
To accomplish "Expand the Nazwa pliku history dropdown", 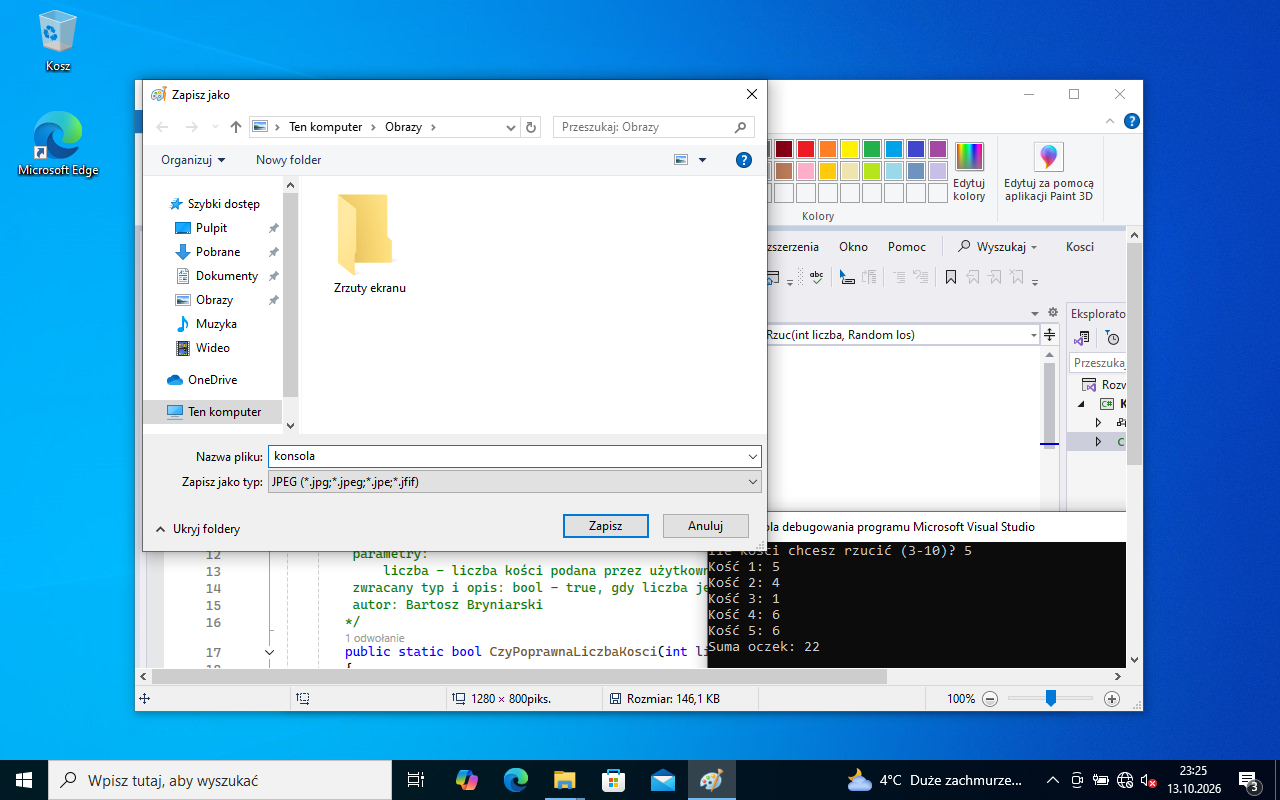I will [x=753, y=456].
